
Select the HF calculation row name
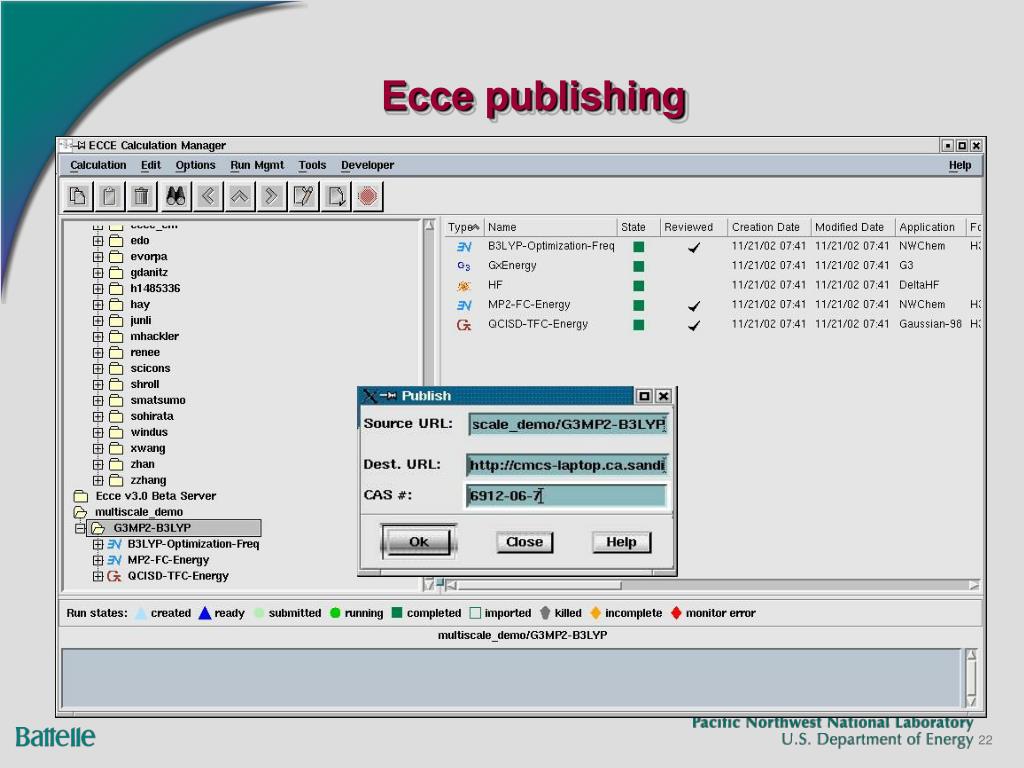pyautogui.click(x=495, y=285)
